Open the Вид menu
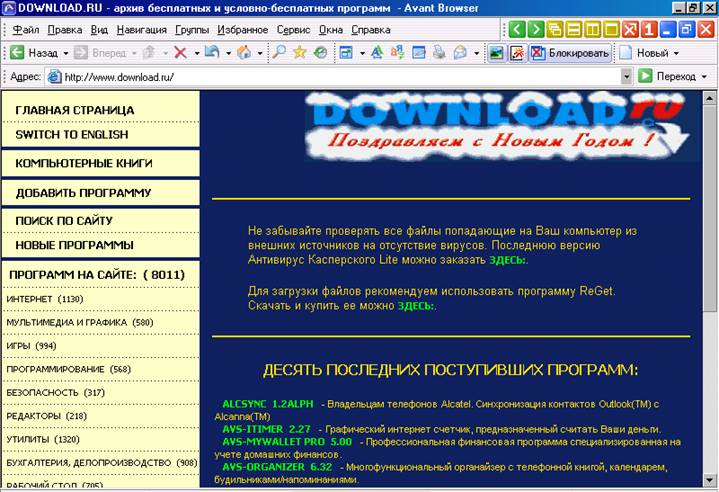The image size is (719, 492). 99,30
